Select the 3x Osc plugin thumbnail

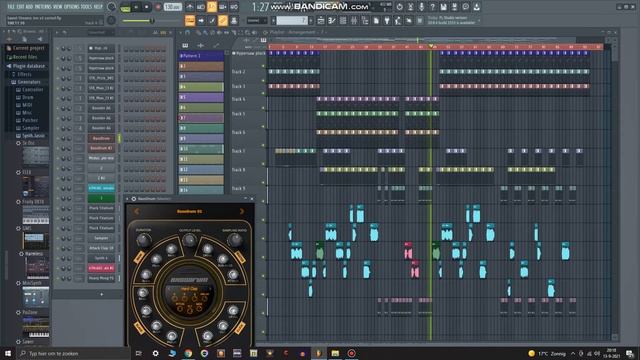coord(36,156)
